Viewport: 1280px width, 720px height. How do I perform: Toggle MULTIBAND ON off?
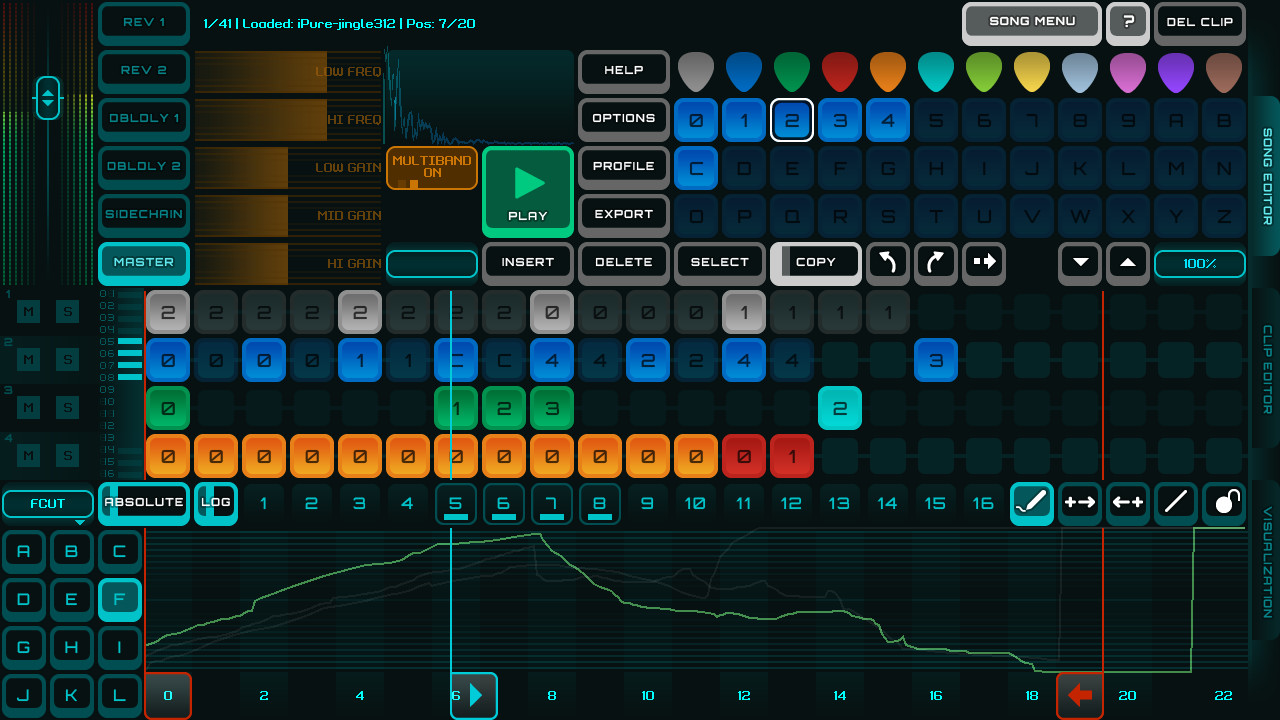click(x=431, y=167)
